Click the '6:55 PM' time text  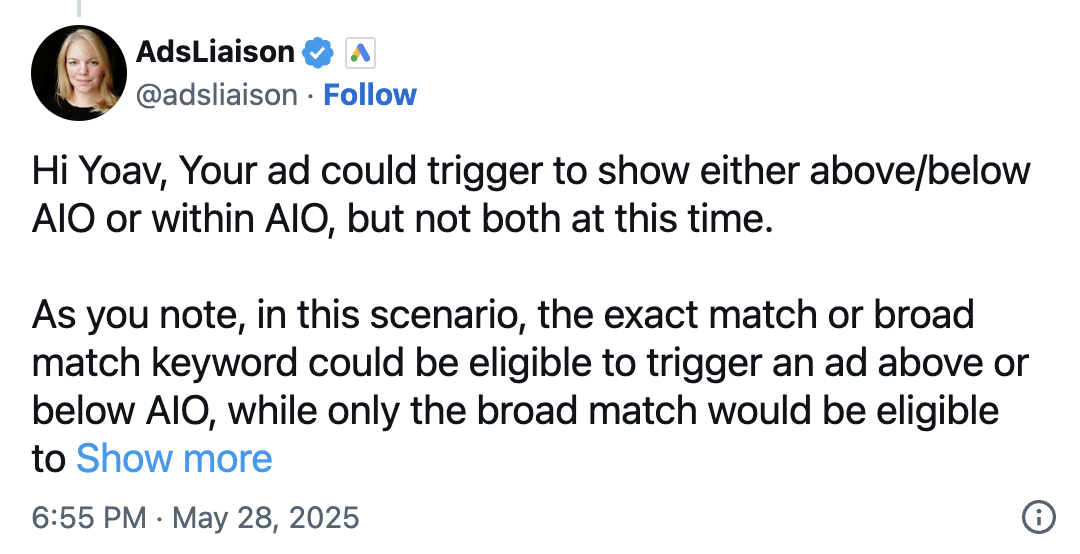tap(89, 517)
